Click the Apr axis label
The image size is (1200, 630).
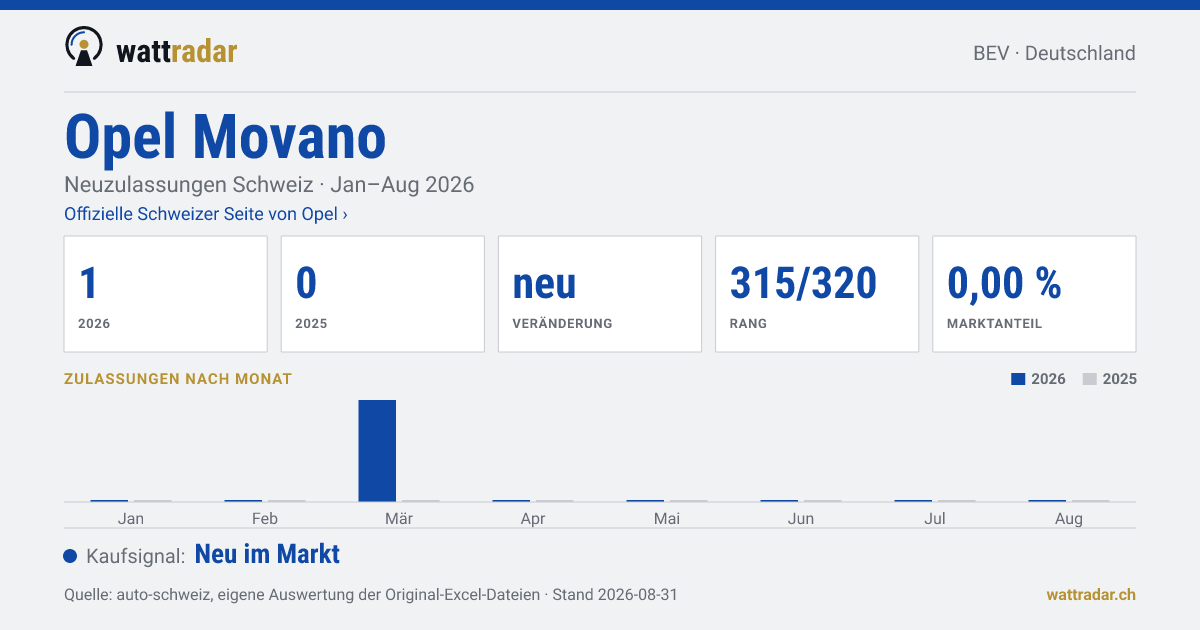[x=533, y=519]
